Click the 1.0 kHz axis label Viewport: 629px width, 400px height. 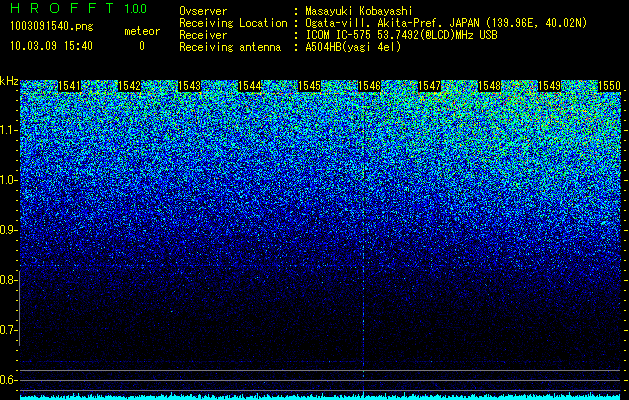7,181
